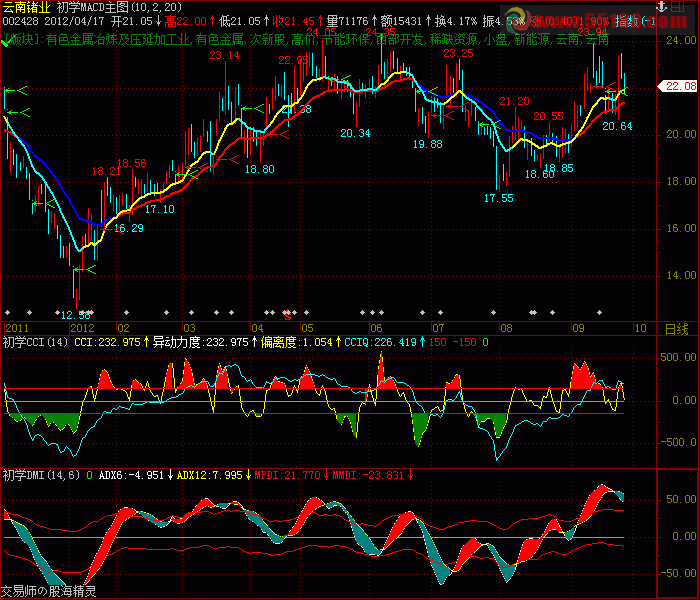Screen dimensions: 700x600
Task: Click the 24.00 price axis label
Action: coord(681,40)
